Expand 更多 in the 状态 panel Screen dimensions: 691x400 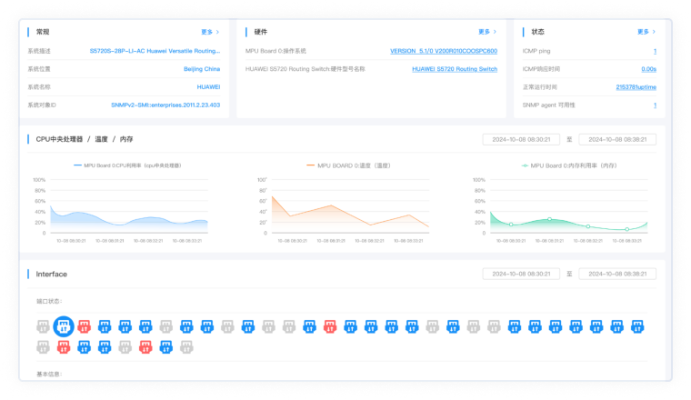coord(644,32)
